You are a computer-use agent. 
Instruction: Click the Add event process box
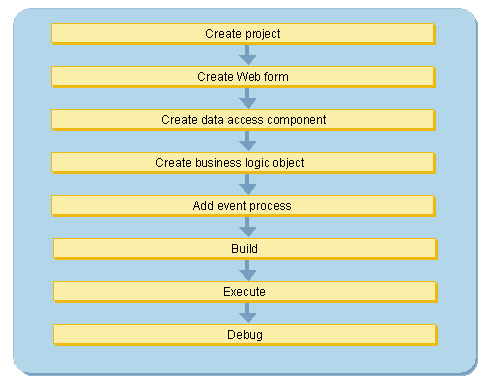[243, 205]
